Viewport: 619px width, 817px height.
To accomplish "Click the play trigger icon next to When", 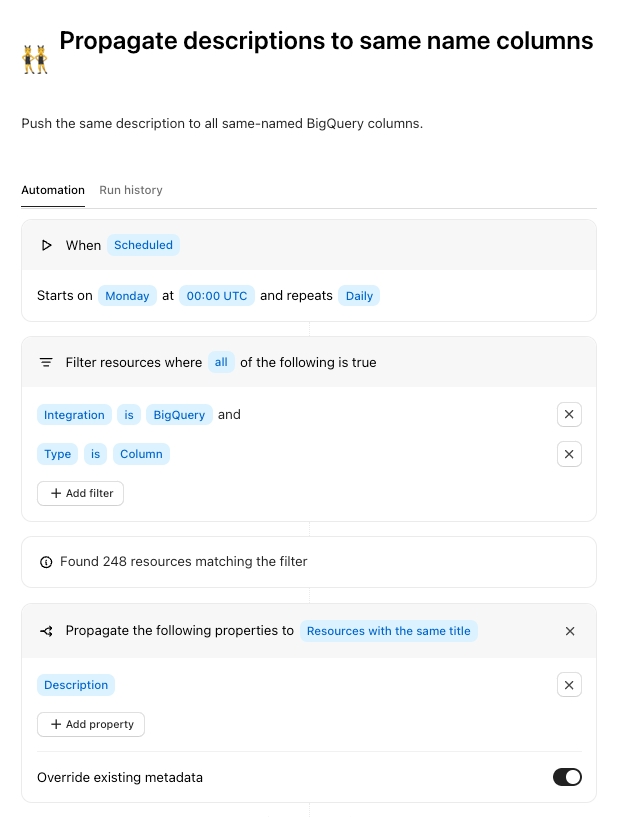I will pos(46,245).
